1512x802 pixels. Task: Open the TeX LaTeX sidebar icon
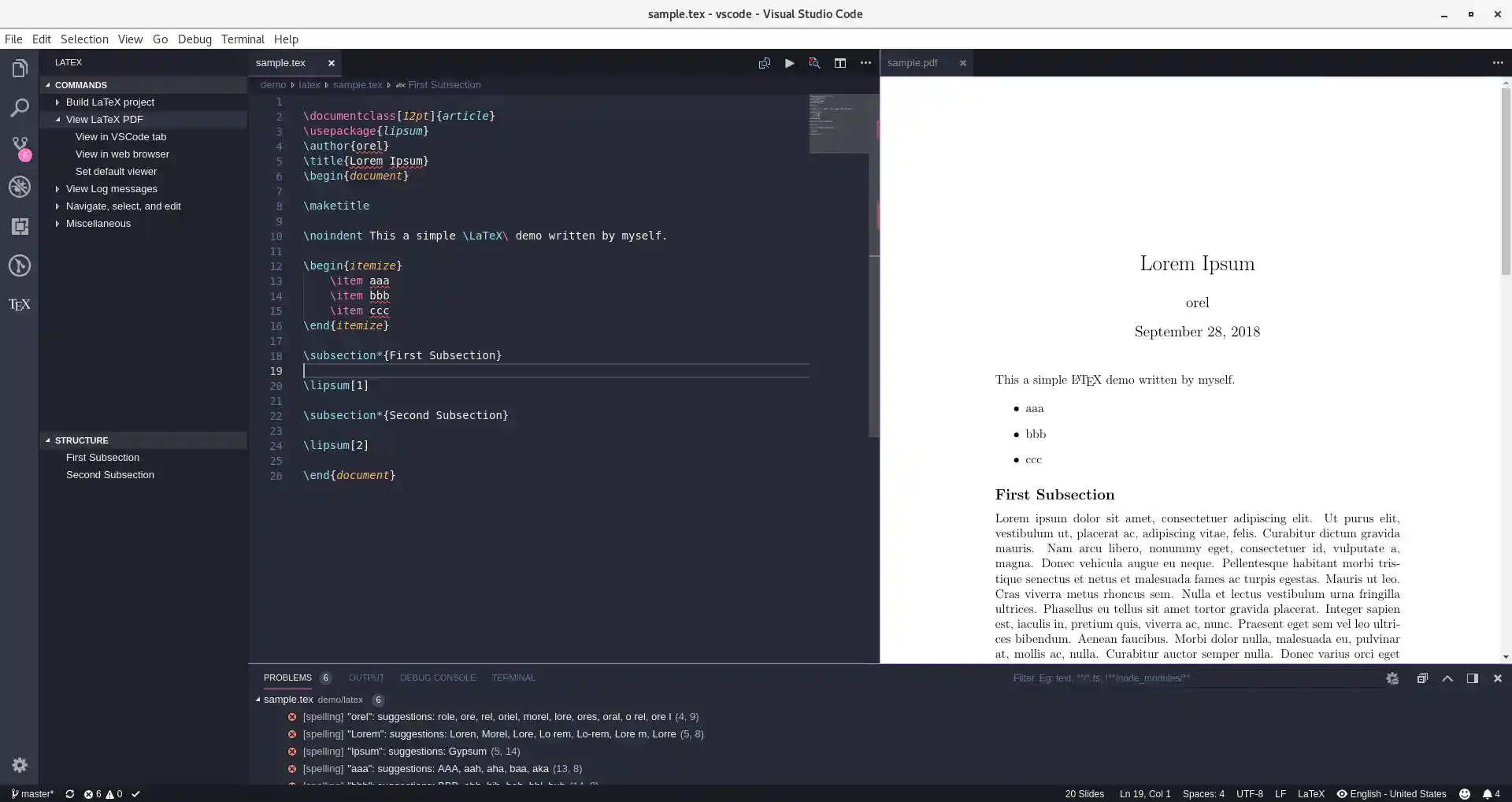(x=20, y=305)
